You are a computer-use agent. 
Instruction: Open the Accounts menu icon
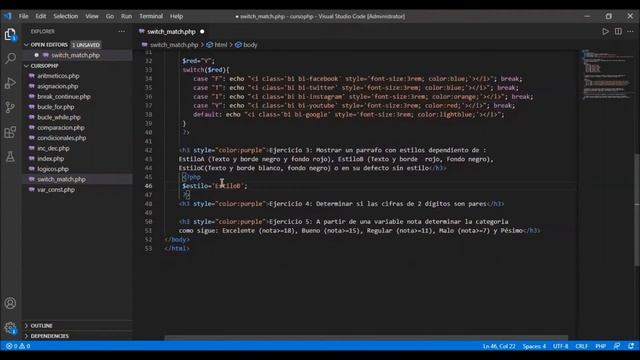click(10, 303)
